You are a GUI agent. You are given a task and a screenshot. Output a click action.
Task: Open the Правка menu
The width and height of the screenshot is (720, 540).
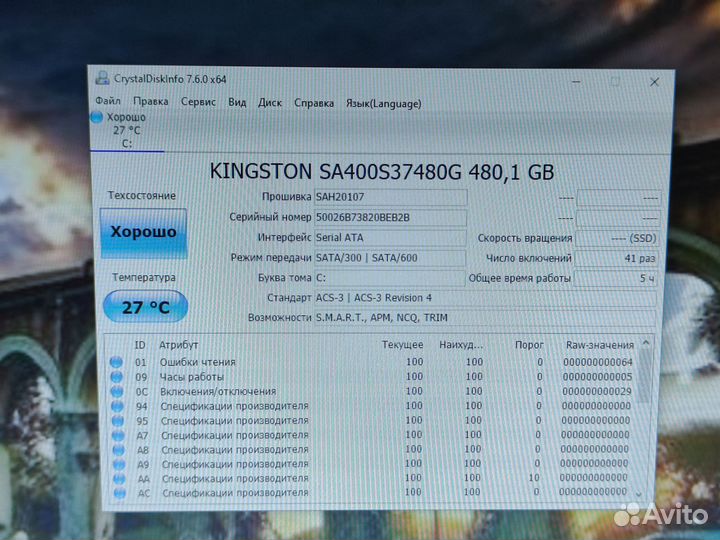click(150, 101)
